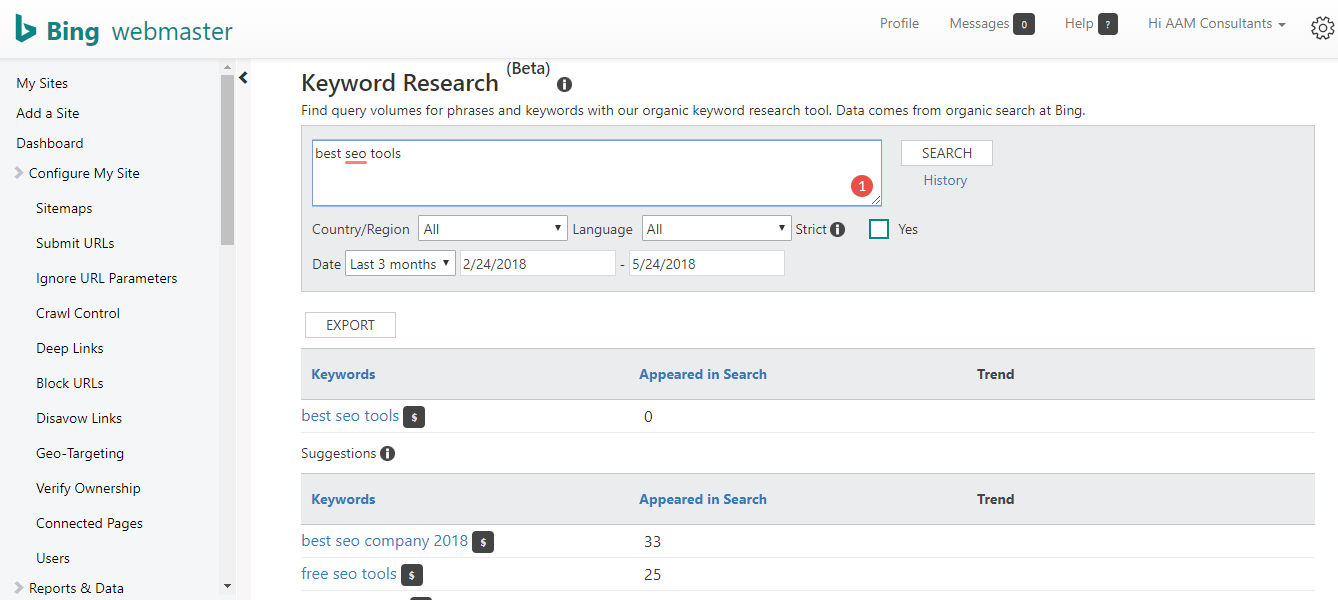Click the SEARCH button
This screenshot has height=600, width=1338.
click(946, 152)
